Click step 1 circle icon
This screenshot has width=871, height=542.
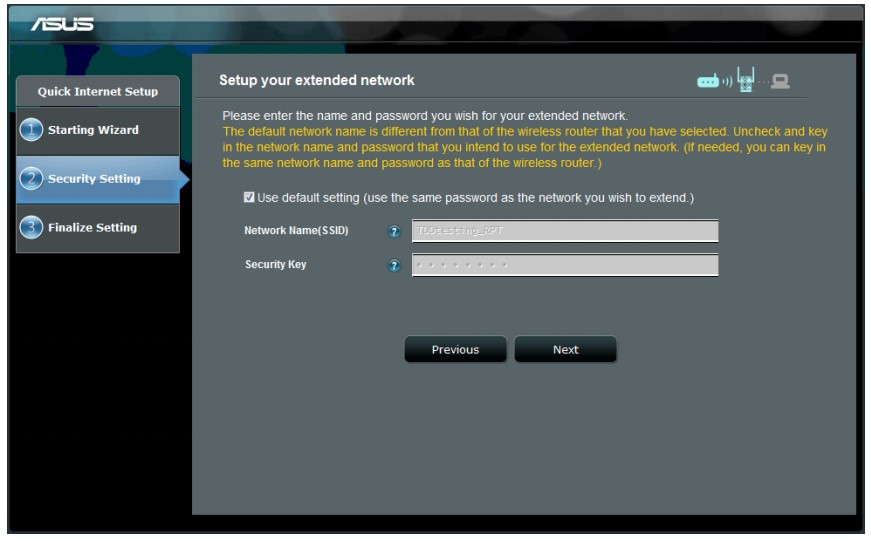click(31, 130)
